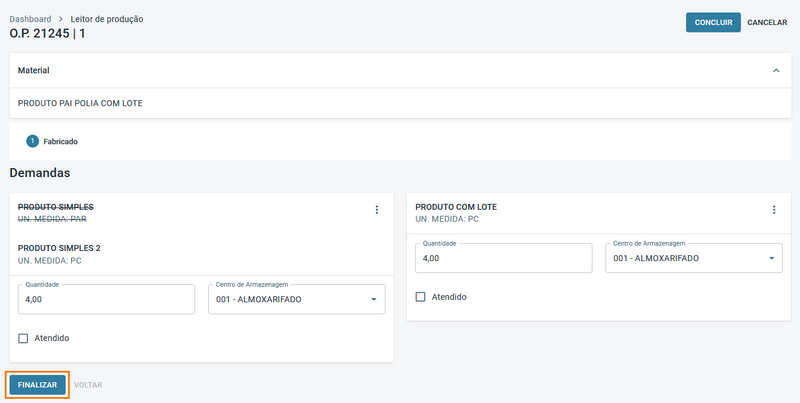Go to Dashboard via the breadcrumb
Image resolution: width=800 pixels, height=403 pixels.
[x=30, y=19]
